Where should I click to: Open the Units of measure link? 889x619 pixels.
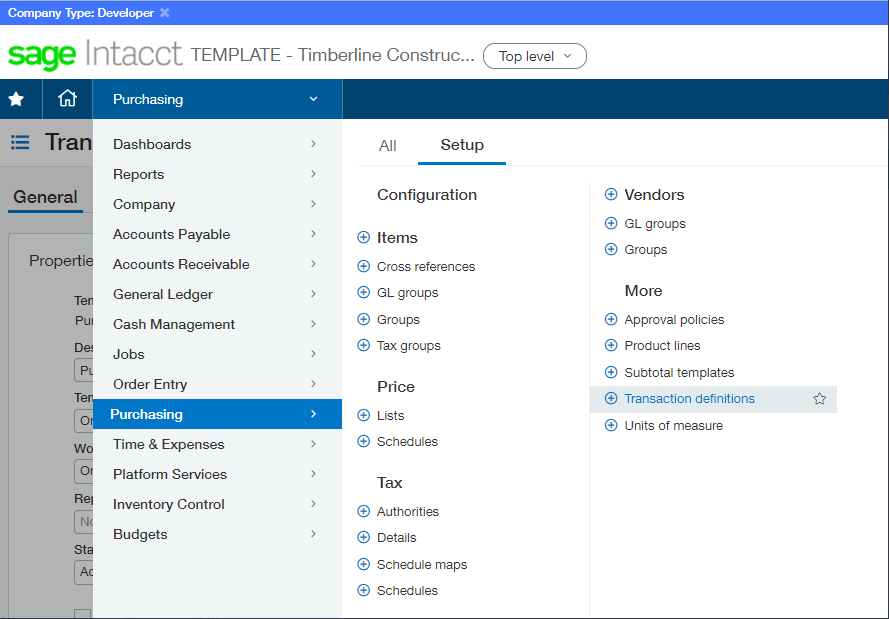pyautogui.click(x=674, y=425)
